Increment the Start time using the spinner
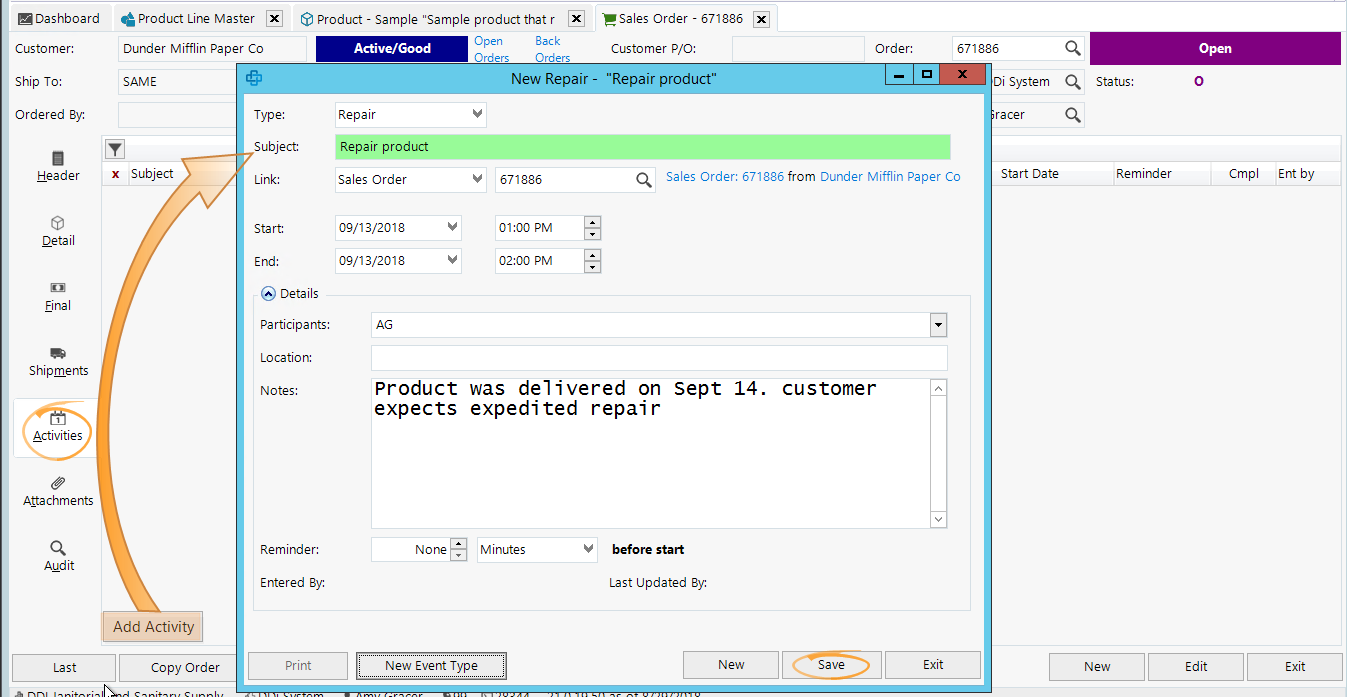Screen dimensions: 1347x697 (x=592, y=222)
